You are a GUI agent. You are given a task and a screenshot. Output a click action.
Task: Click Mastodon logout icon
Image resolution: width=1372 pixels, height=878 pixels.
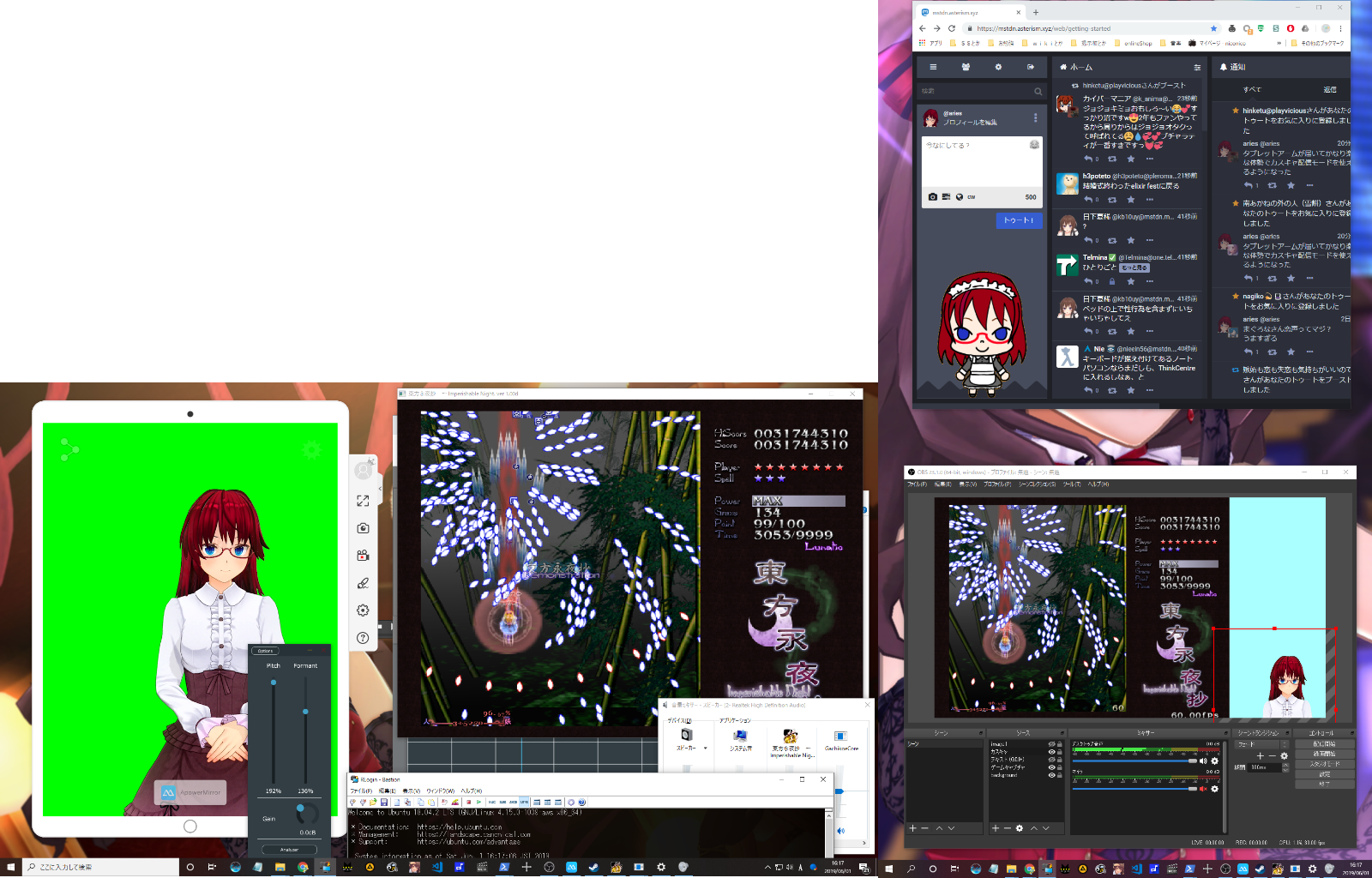[x=1030, y=67]
